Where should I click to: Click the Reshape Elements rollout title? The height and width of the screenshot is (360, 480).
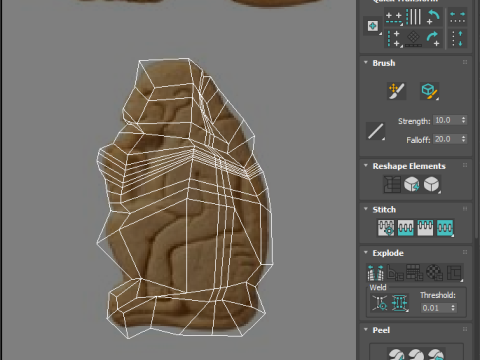click(x=409, y=166)
